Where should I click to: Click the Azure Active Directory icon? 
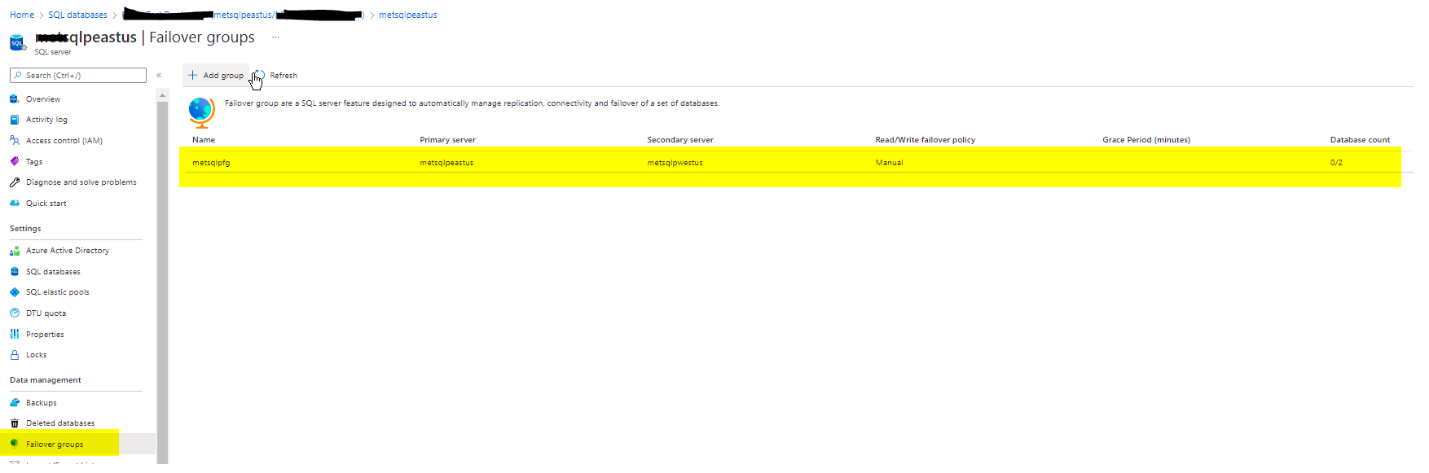[14, 251]
